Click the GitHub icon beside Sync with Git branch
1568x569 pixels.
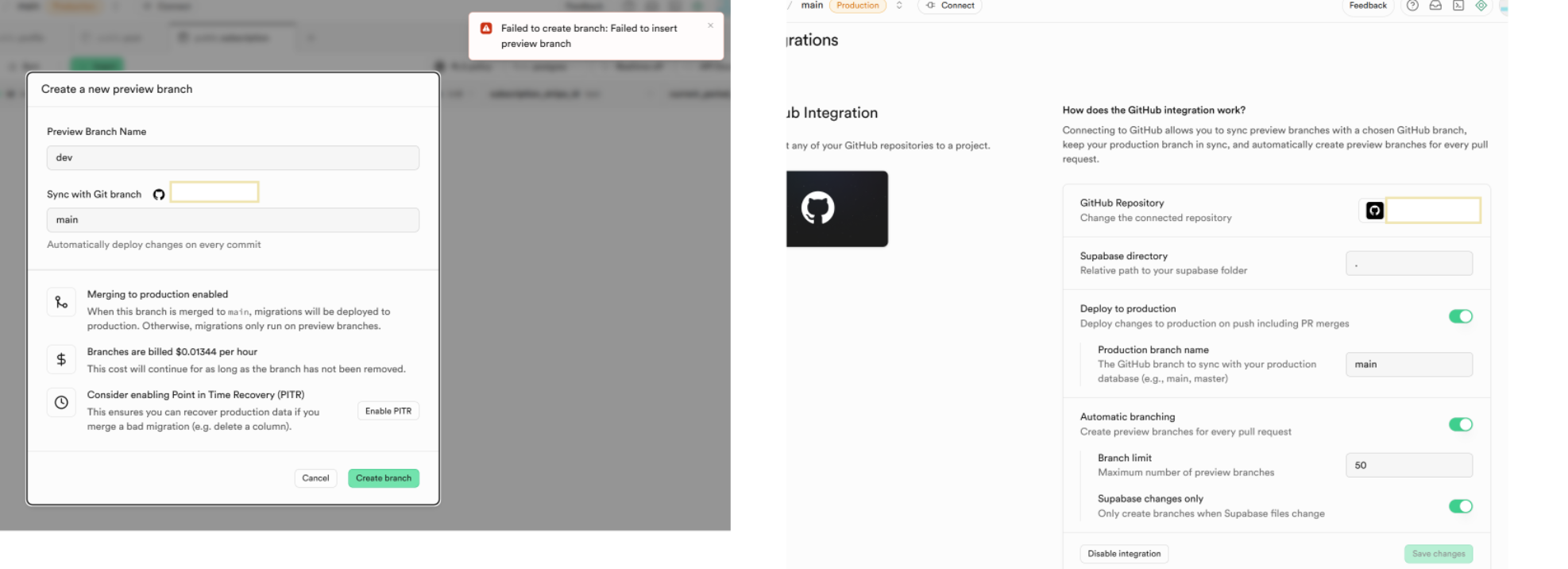pos(159,195)
